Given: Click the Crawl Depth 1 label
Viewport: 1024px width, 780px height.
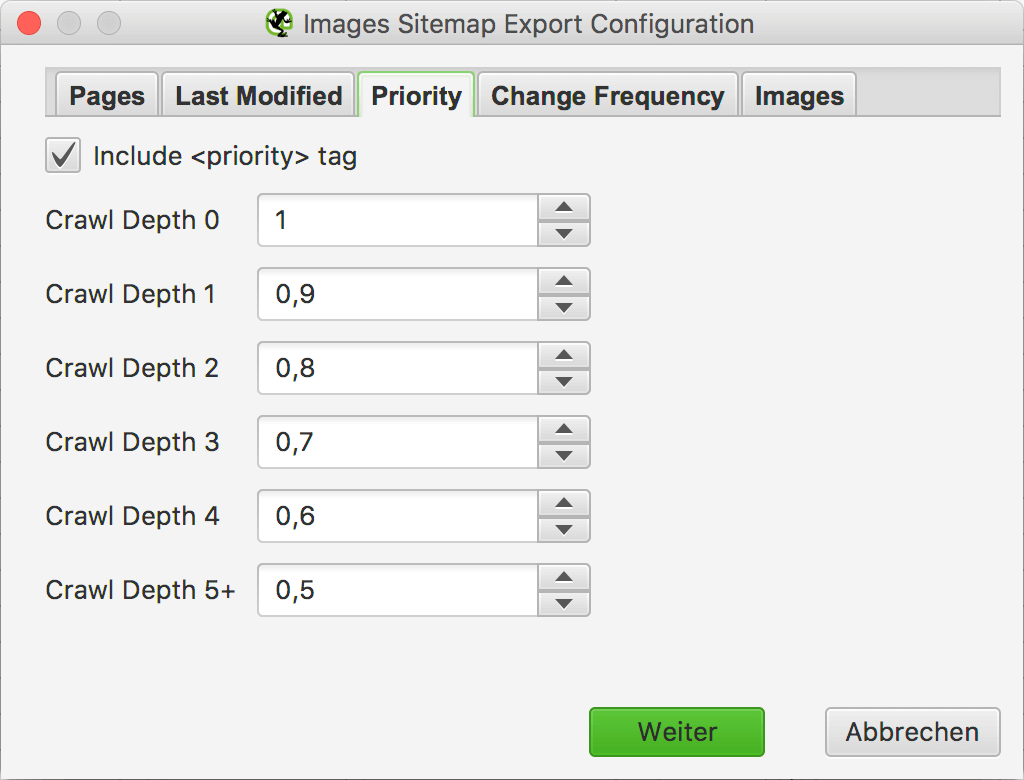Looking at the screenshot, I should (130, 294).
